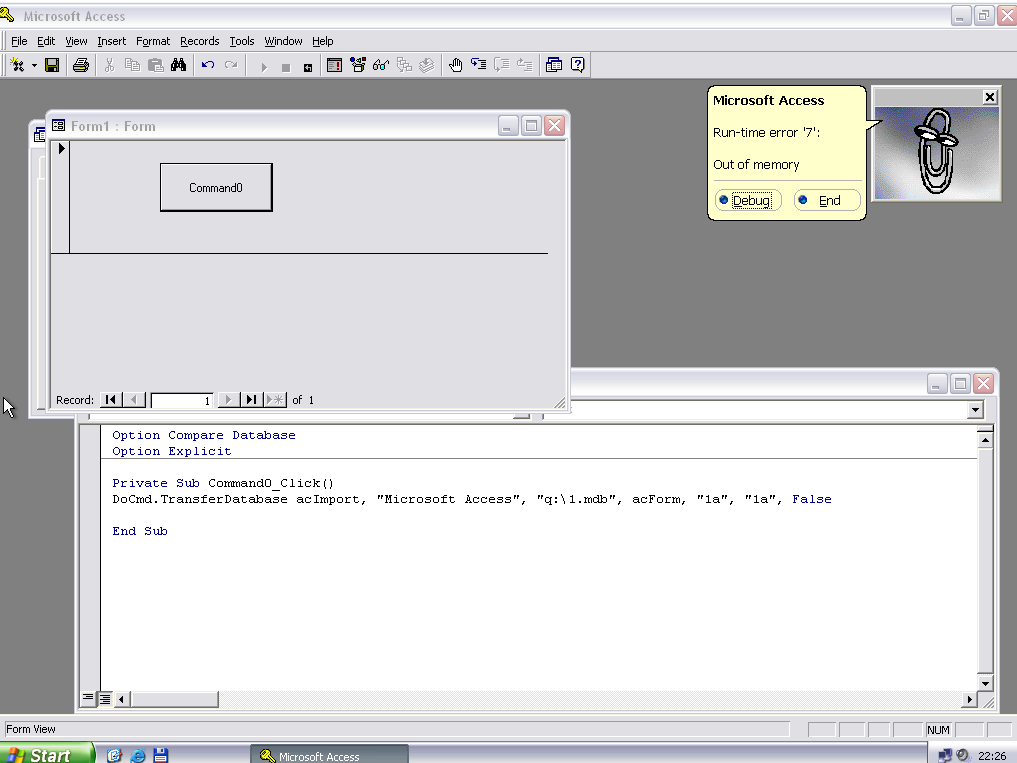Click the Copy icon in toolbar

pos(132,65)
